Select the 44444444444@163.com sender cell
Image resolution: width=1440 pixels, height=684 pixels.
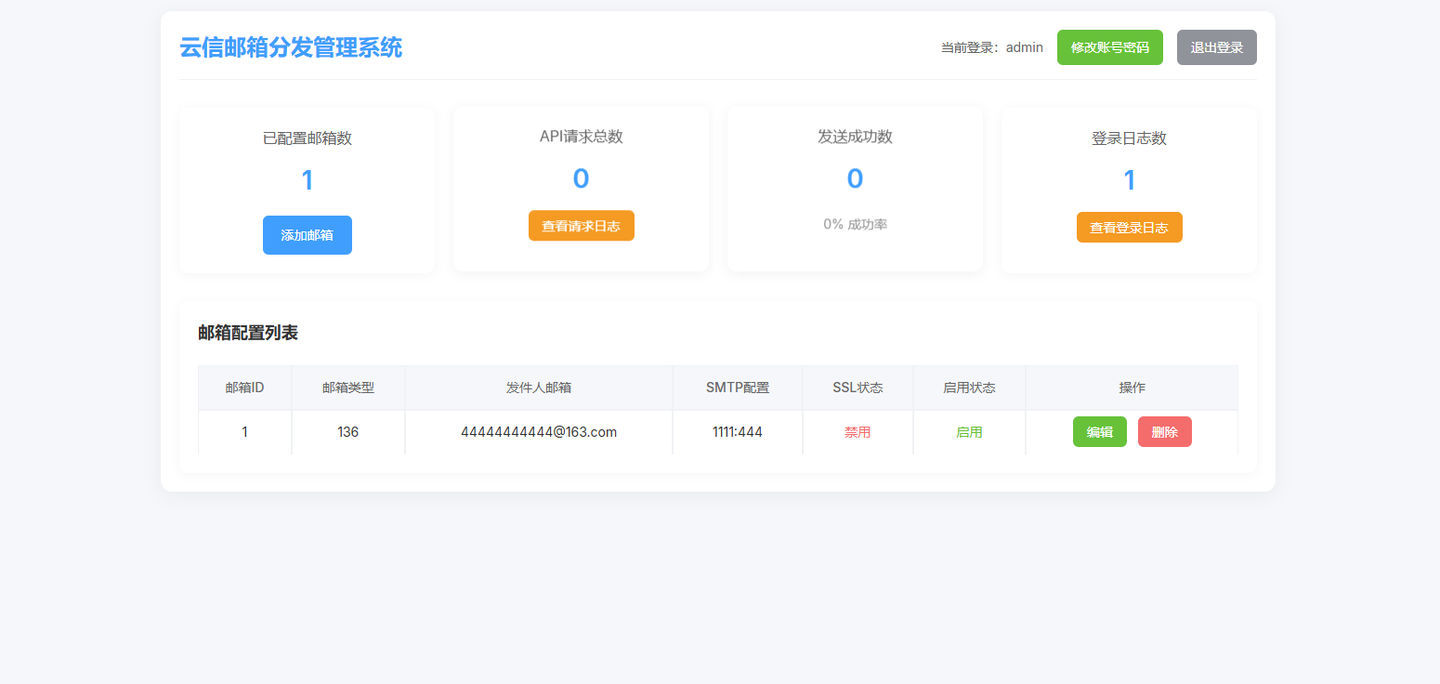[539, 432]
